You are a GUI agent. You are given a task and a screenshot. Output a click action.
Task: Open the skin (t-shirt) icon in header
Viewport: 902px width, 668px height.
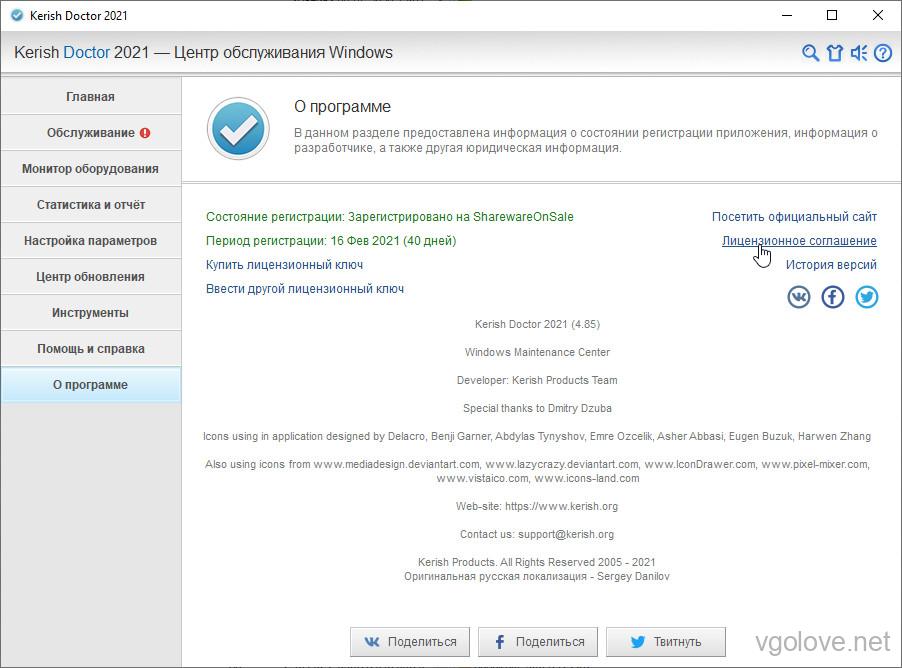click(835, 53)
